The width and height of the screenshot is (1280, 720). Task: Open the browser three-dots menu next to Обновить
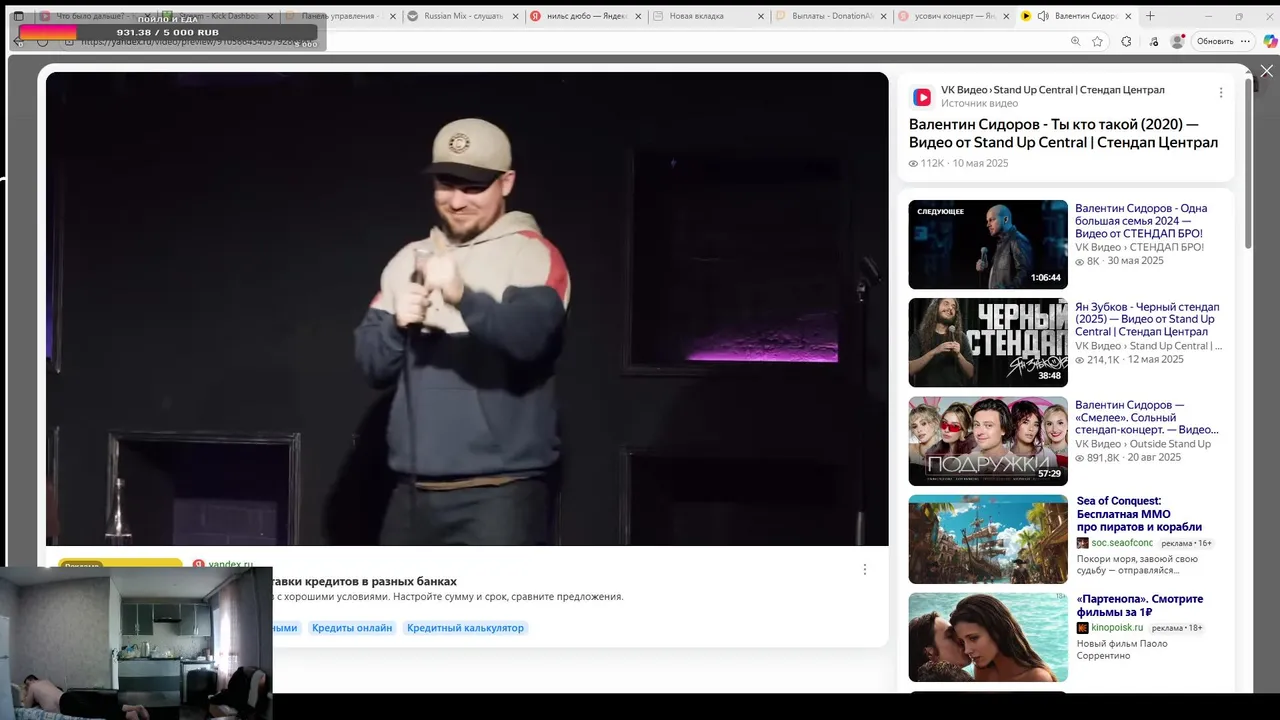1245,41
